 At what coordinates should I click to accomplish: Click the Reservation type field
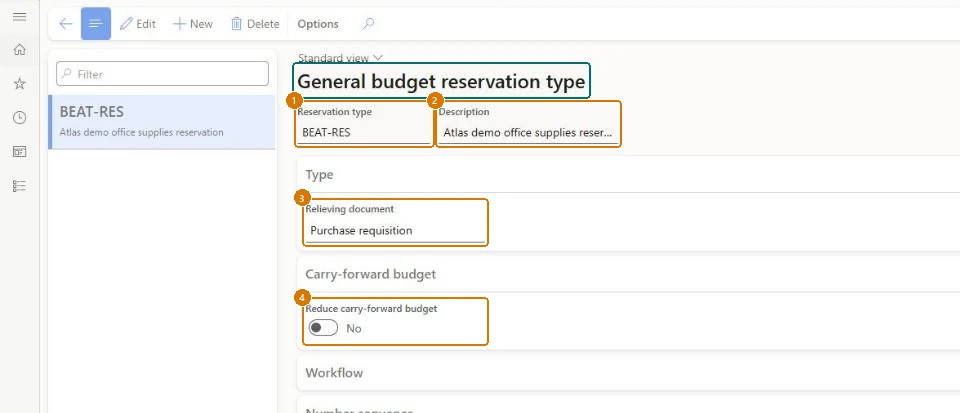click(x=364, y=132)
